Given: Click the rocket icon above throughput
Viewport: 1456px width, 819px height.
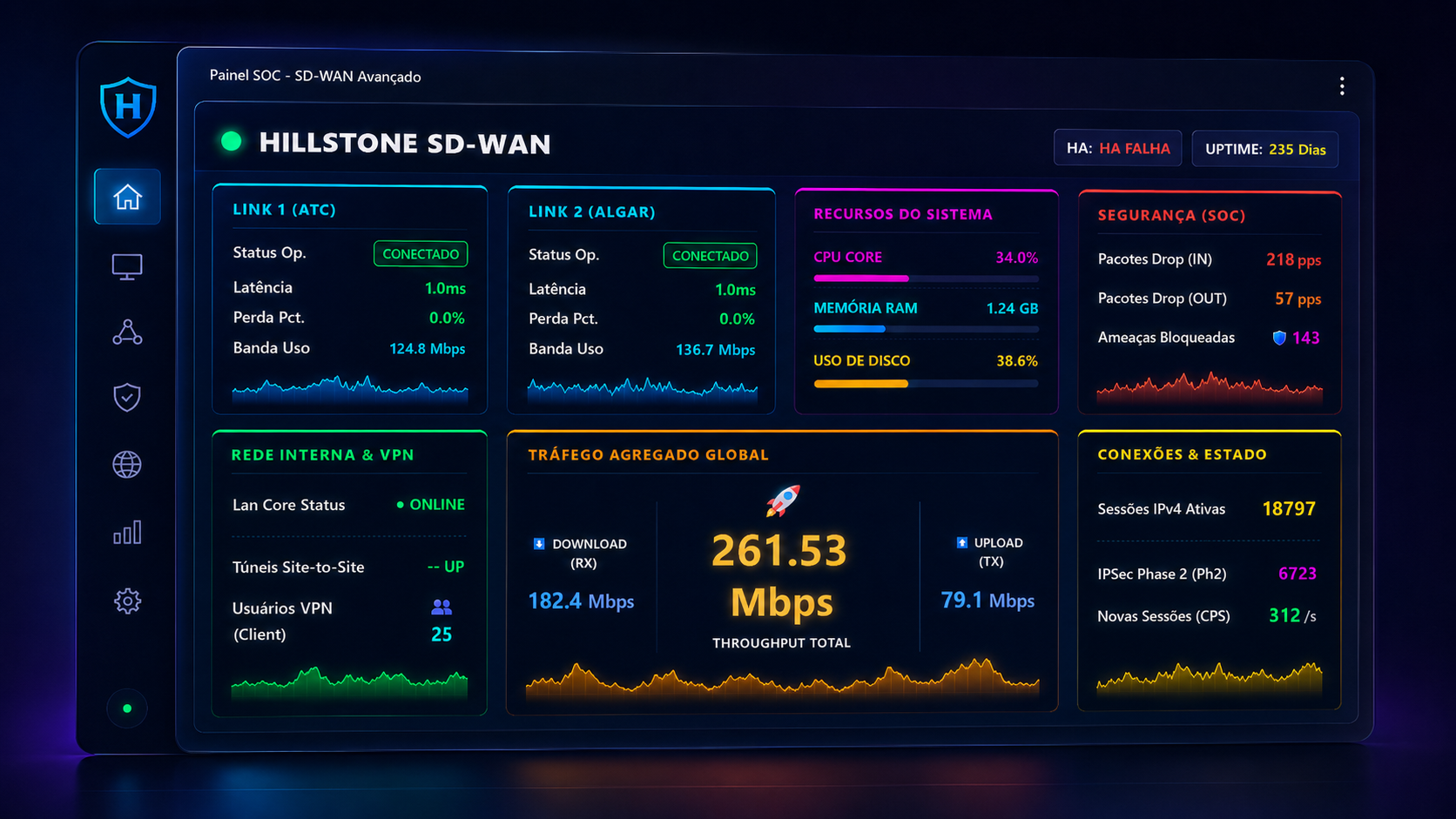Looking at the screenshot, I should (782, 500).
